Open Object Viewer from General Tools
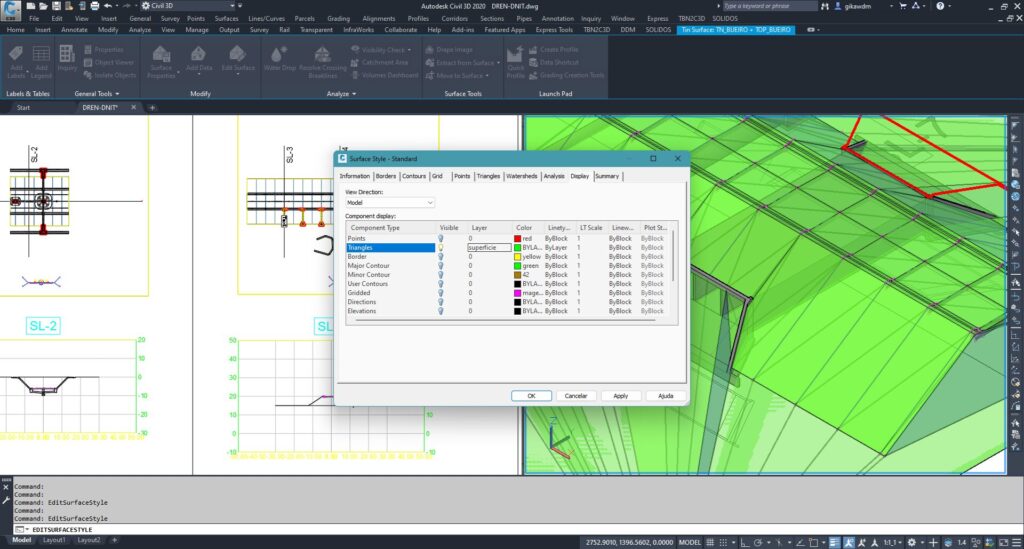 (109, 63)
